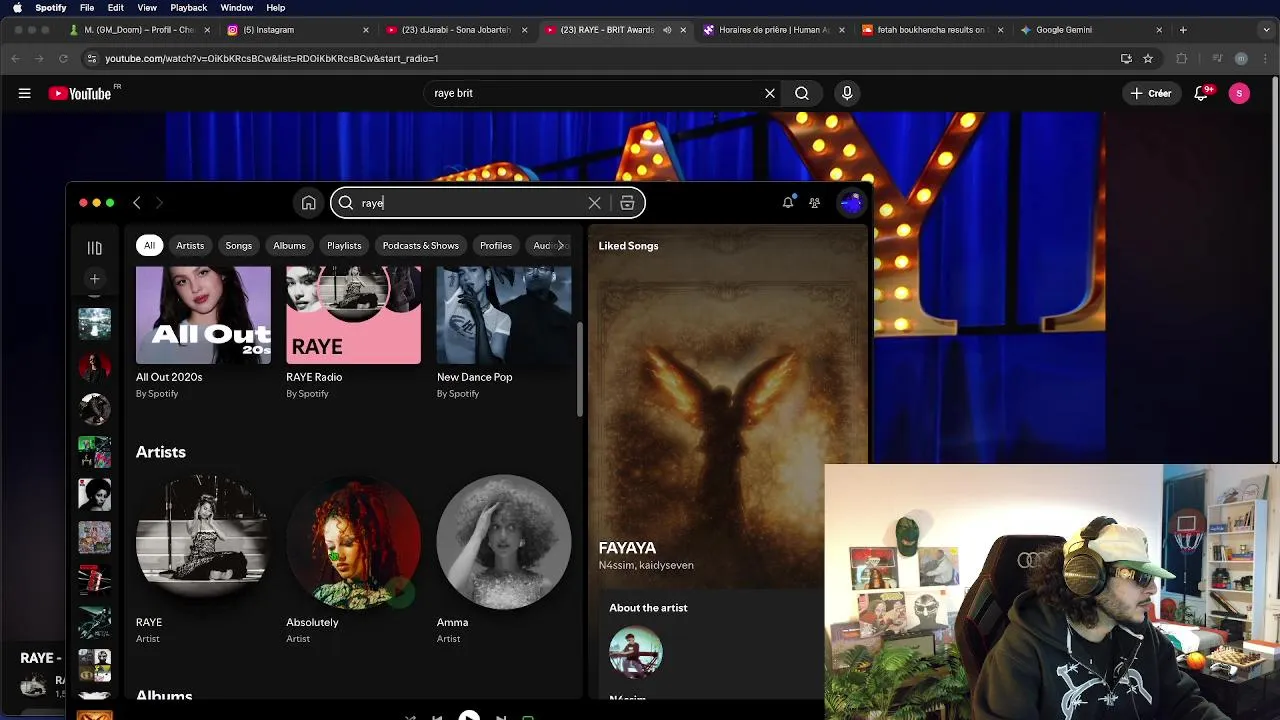Toggle repeat in the Spotify player
1280x720 pixels.
[528, 717]
